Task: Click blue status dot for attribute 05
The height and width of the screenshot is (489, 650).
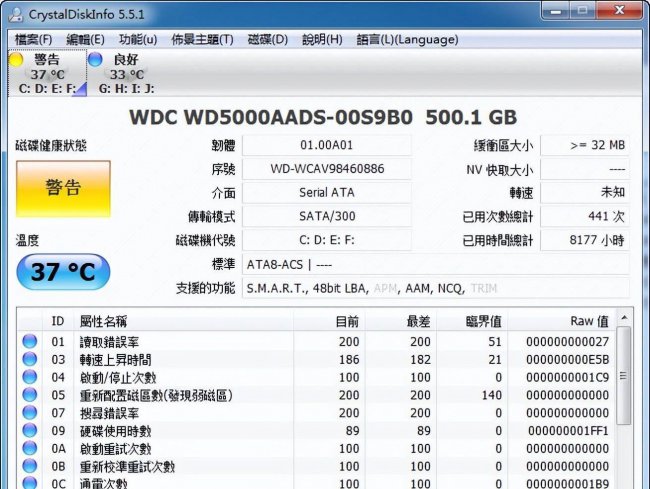Action: click(x=29, y=395)
